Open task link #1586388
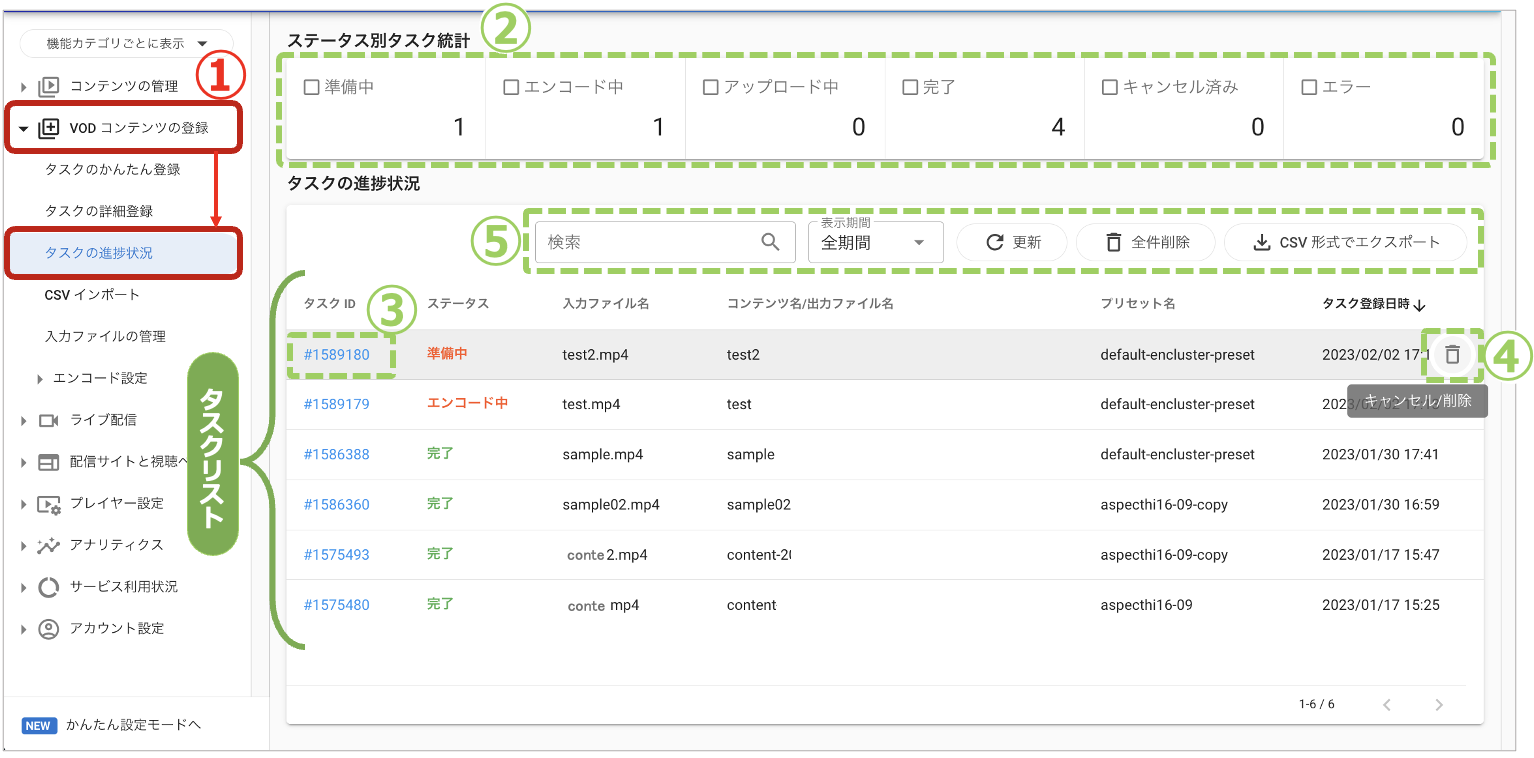 (x=336, y=455)
